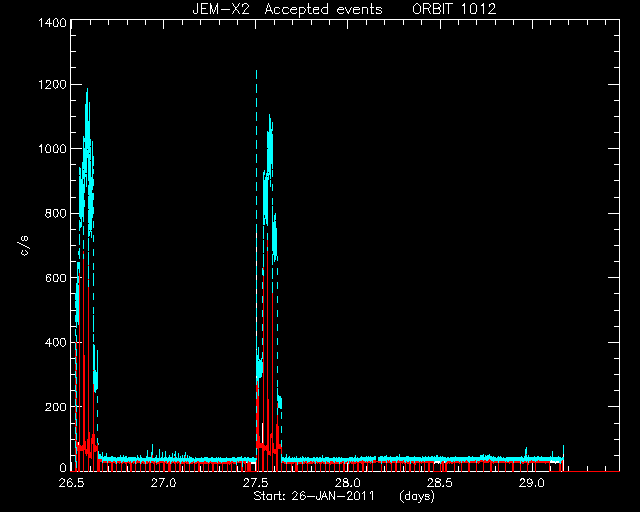Click the 1400 y-axis tick label
The width and height of the screenshot is (640, 512).
click(x=52, y=22)
